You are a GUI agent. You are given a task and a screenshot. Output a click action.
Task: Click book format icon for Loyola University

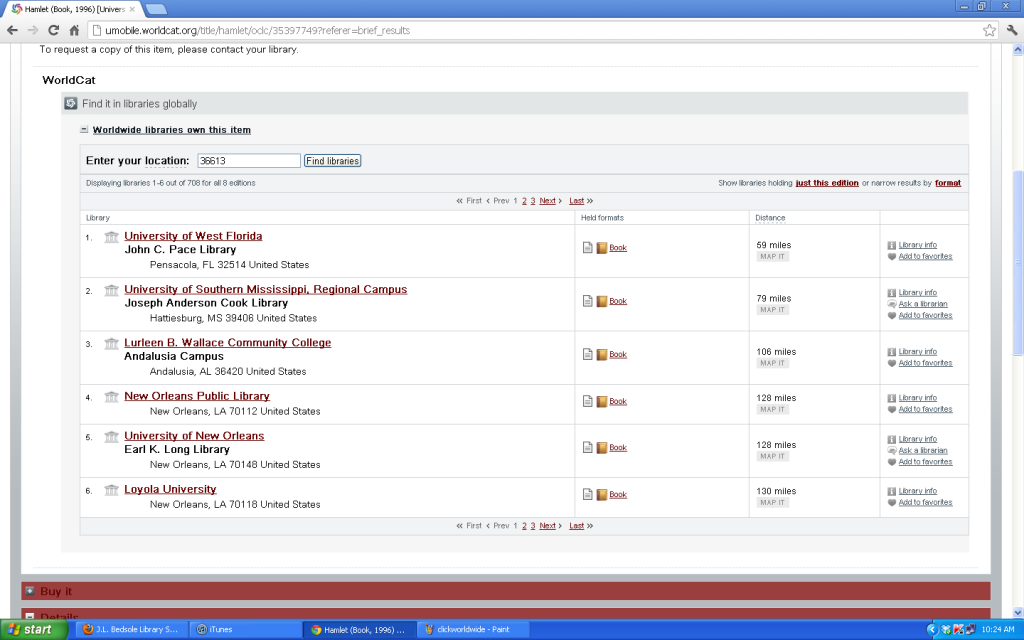[x=602, y=495]
